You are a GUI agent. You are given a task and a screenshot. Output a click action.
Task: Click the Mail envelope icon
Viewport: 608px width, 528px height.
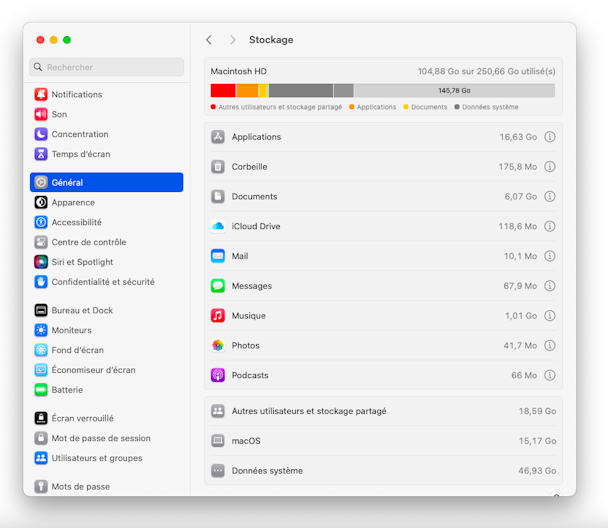click(x=218, y=256)
